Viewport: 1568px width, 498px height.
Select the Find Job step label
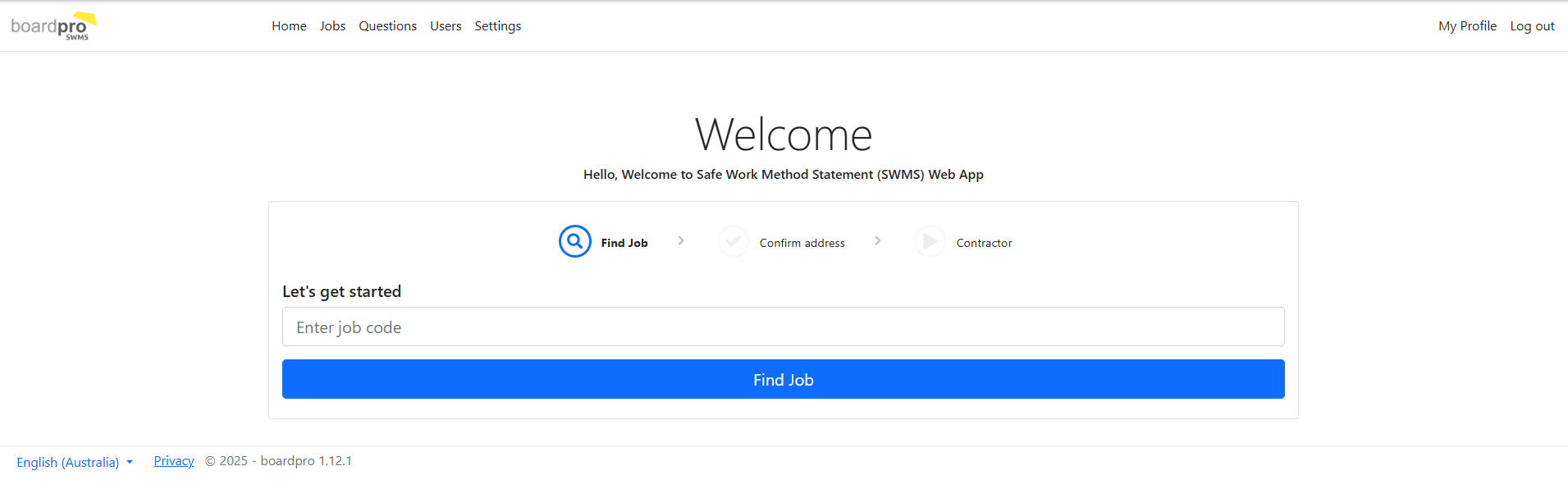coord(624,243)
